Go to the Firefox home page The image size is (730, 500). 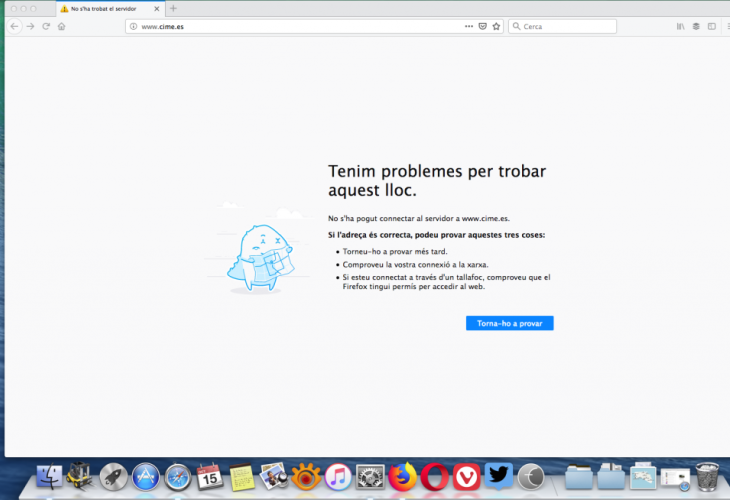(62, 26)
